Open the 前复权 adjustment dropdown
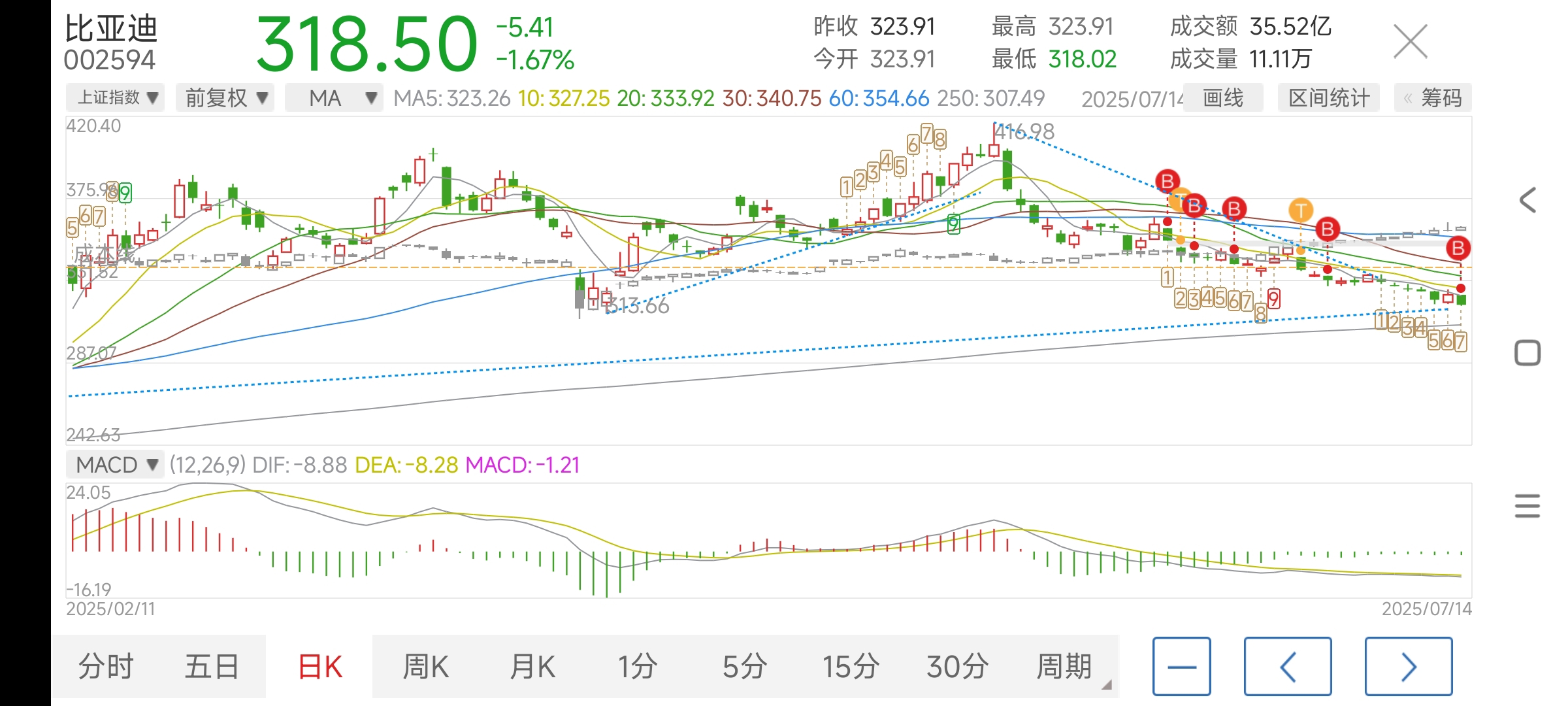 [225, 98]
